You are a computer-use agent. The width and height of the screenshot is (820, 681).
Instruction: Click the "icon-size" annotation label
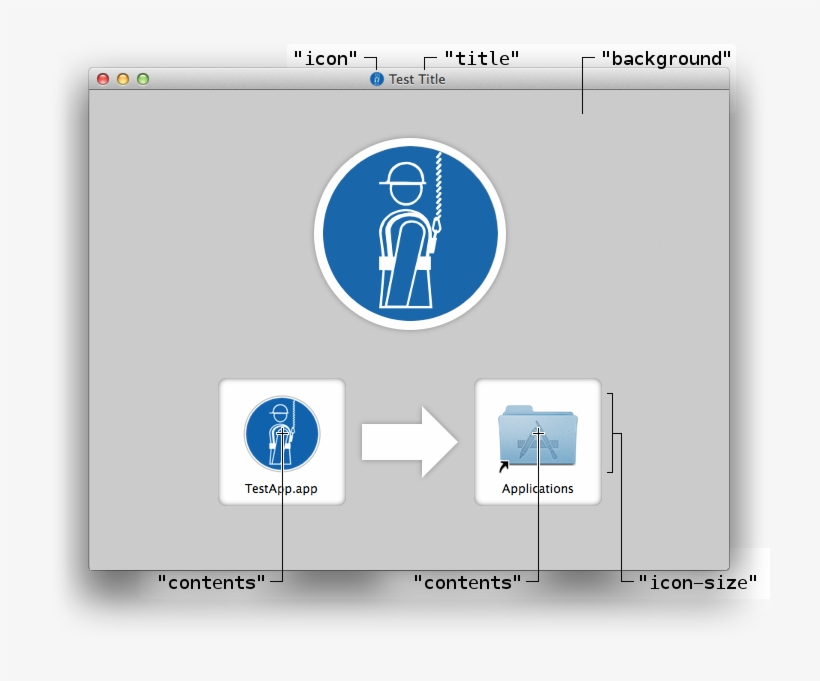698,582
